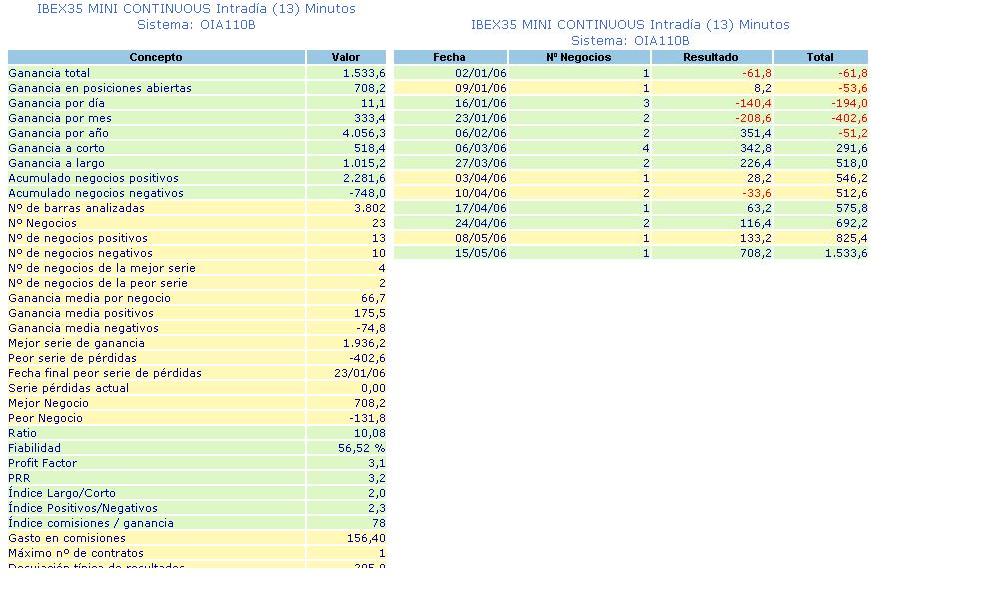Select 'Nº de negocios negativos' label
Viewport: 1000px width, 612px height.
point(81,253)
